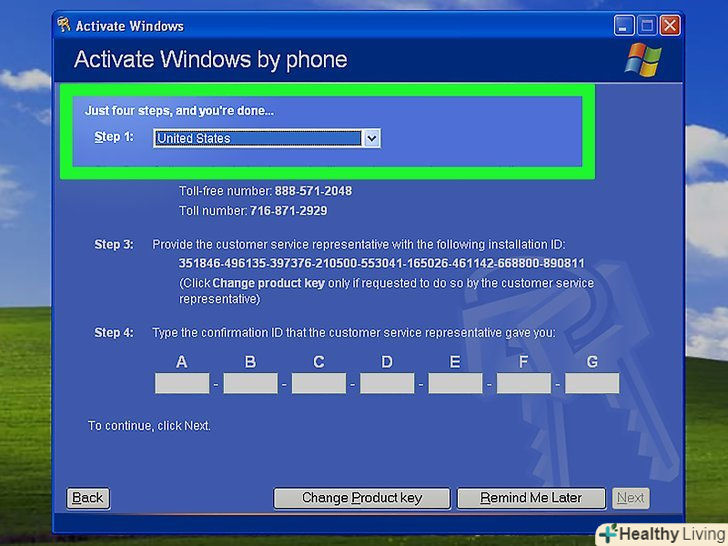Image resolution: width=728 pixels, height=546 pixels.
Task: Focus confirmation ID field E
Action: point(455,384)
